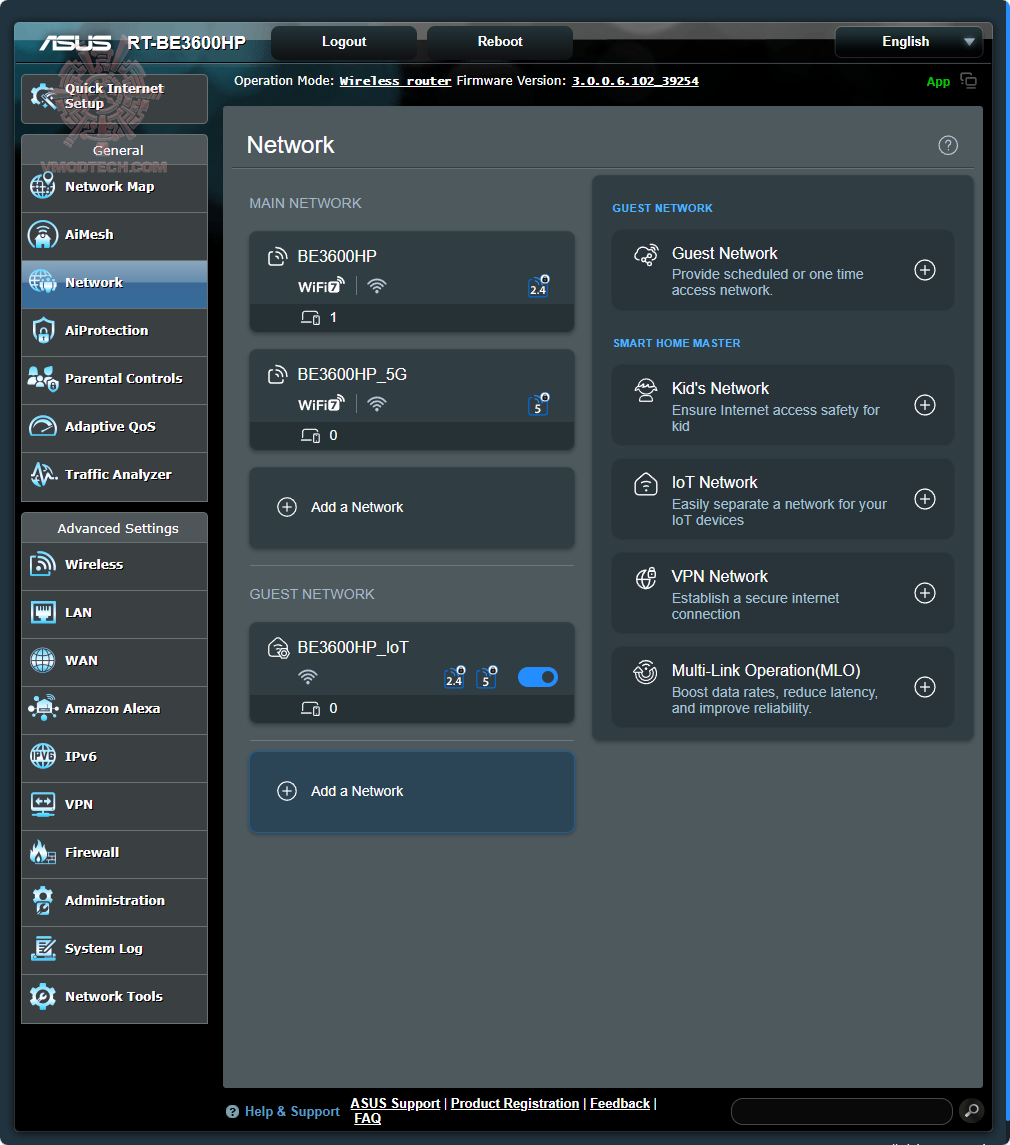Click the VPN monitor icon
Screen dimensions: 1010x1145
tap(43, 804)
